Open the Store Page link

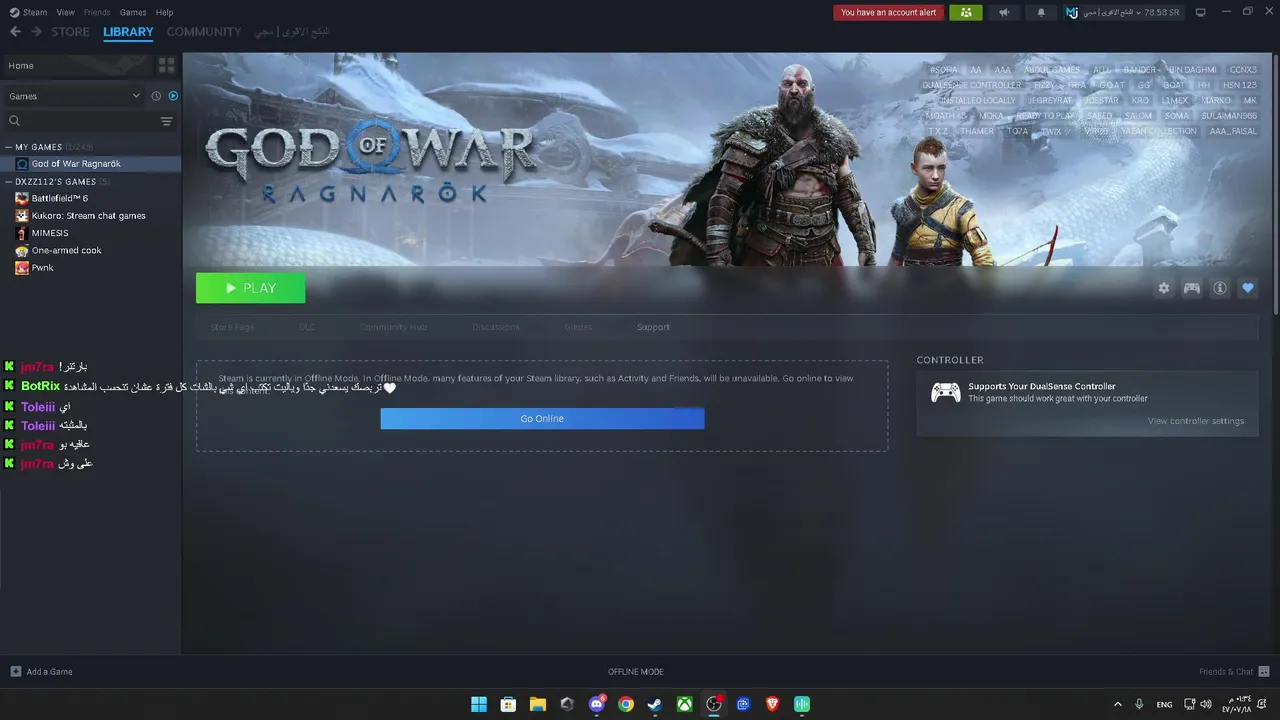(x=232, y=327)
